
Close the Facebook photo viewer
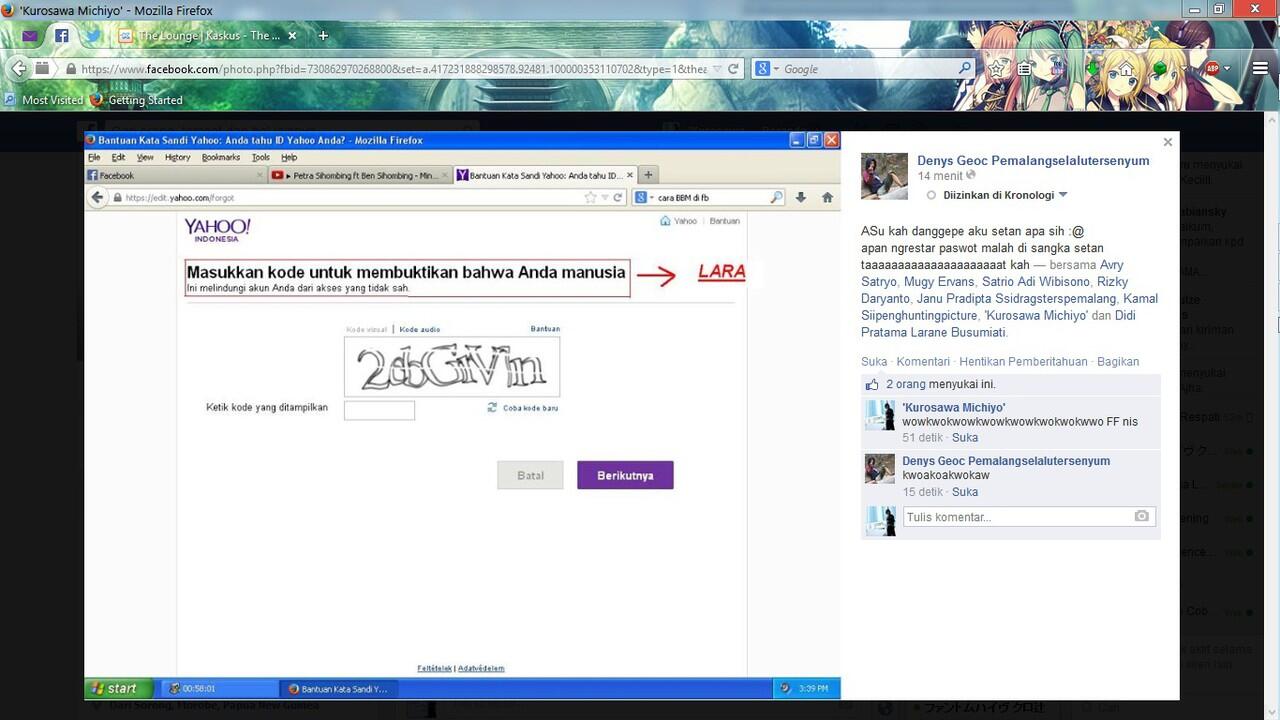1167,143
